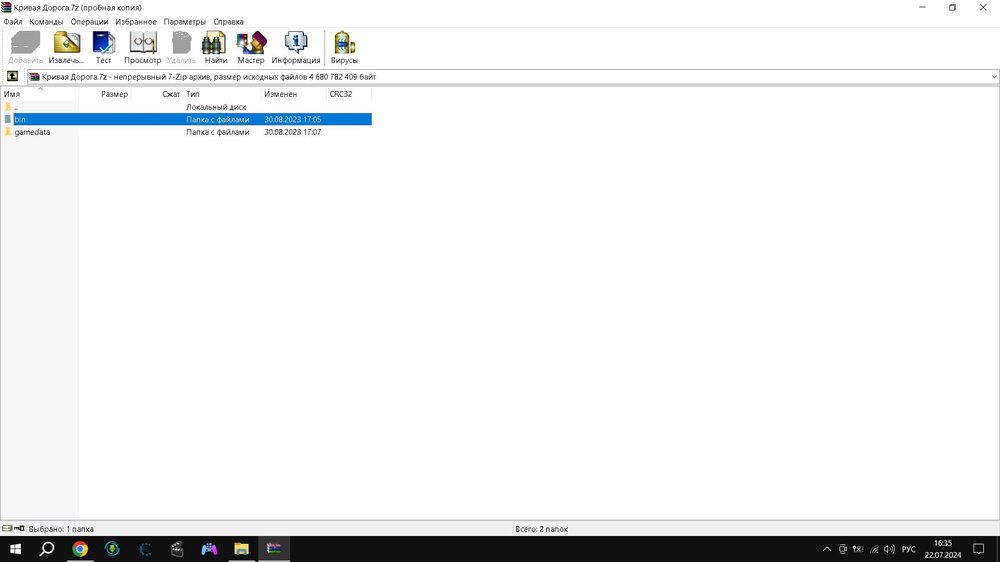Switch to WinRAR taskbar button
The height and width of the screenshot is (562, 1000).
click(x=274, y=549)
